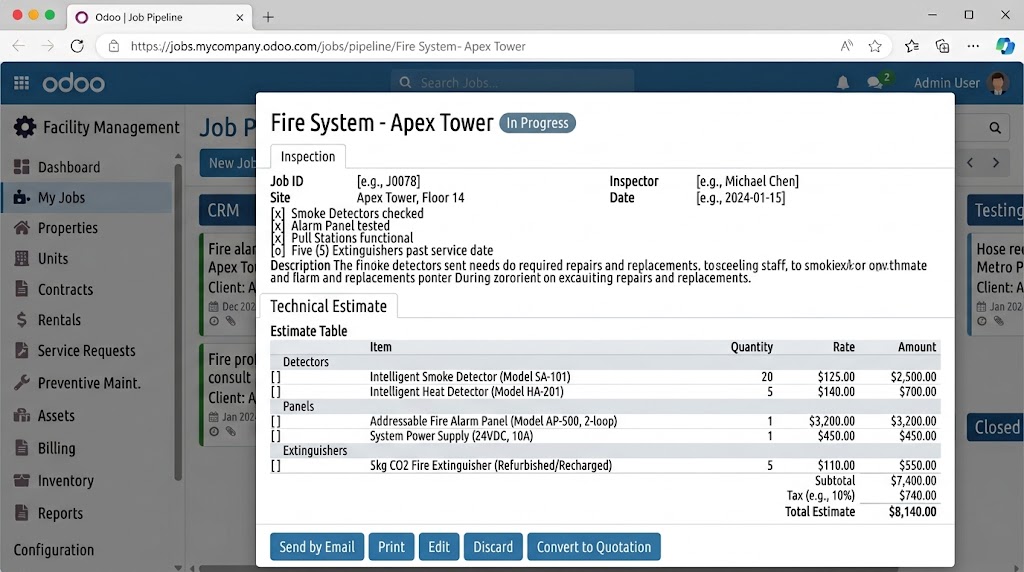1024x572 pixels.
Task: Bookmark this page with star icon
Action: click(875, 46)
